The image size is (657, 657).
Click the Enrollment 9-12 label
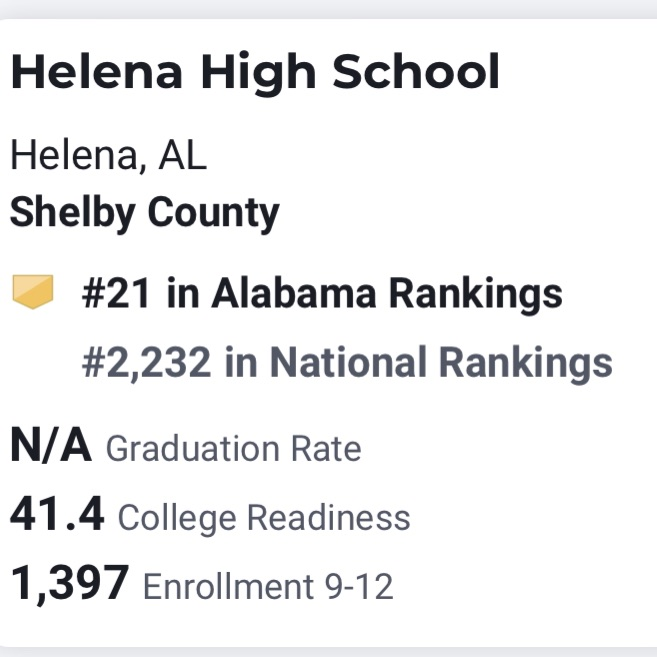[268, 586]
